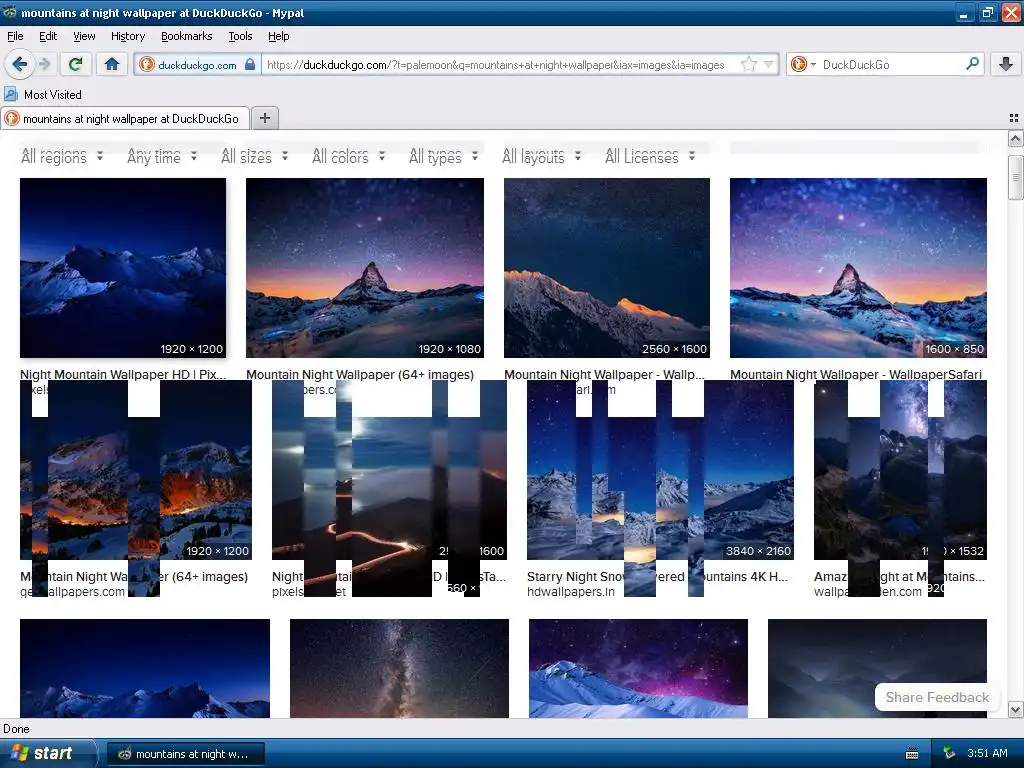The image size is (1024, 768).
Task: Expand the All colors filter
Action: 349,156
